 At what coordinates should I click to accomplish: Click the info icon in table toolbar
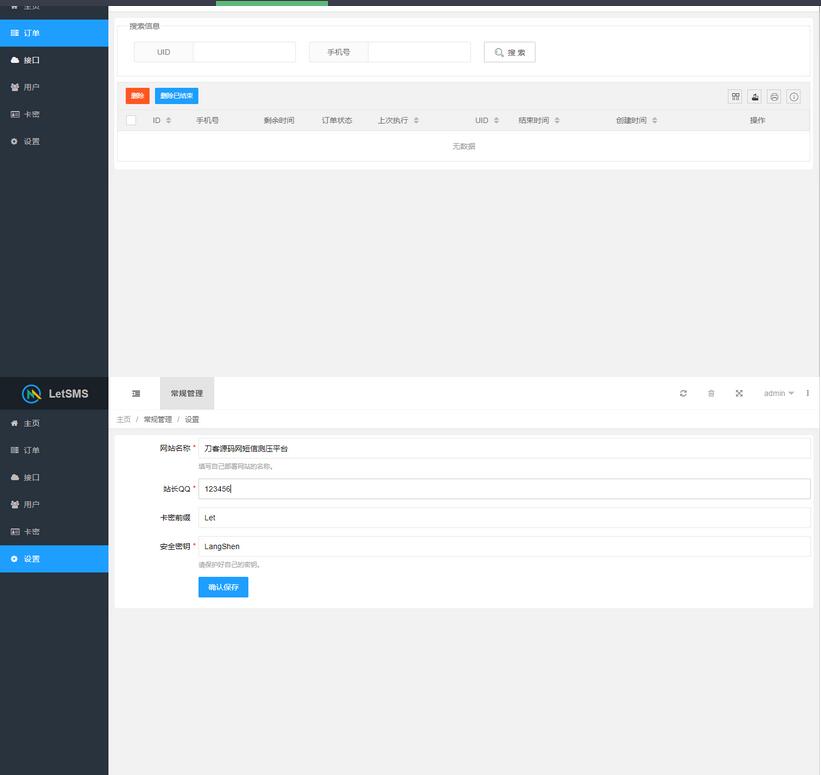point(794,97)
